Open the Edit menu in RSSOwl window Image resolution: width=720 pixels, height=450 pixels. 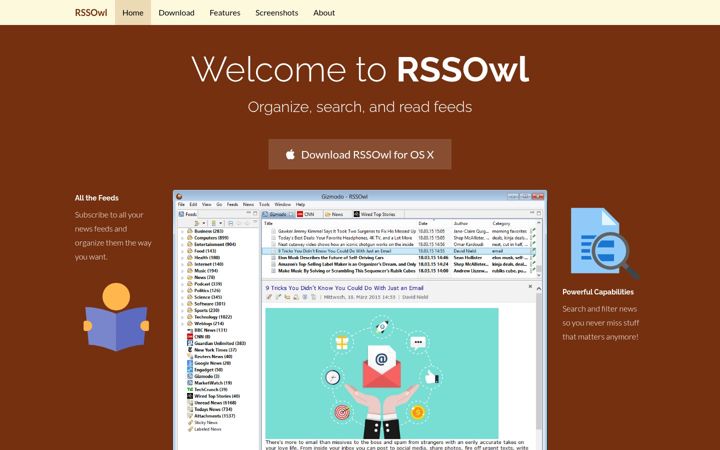pyautogui.click(x=193, y=204)
